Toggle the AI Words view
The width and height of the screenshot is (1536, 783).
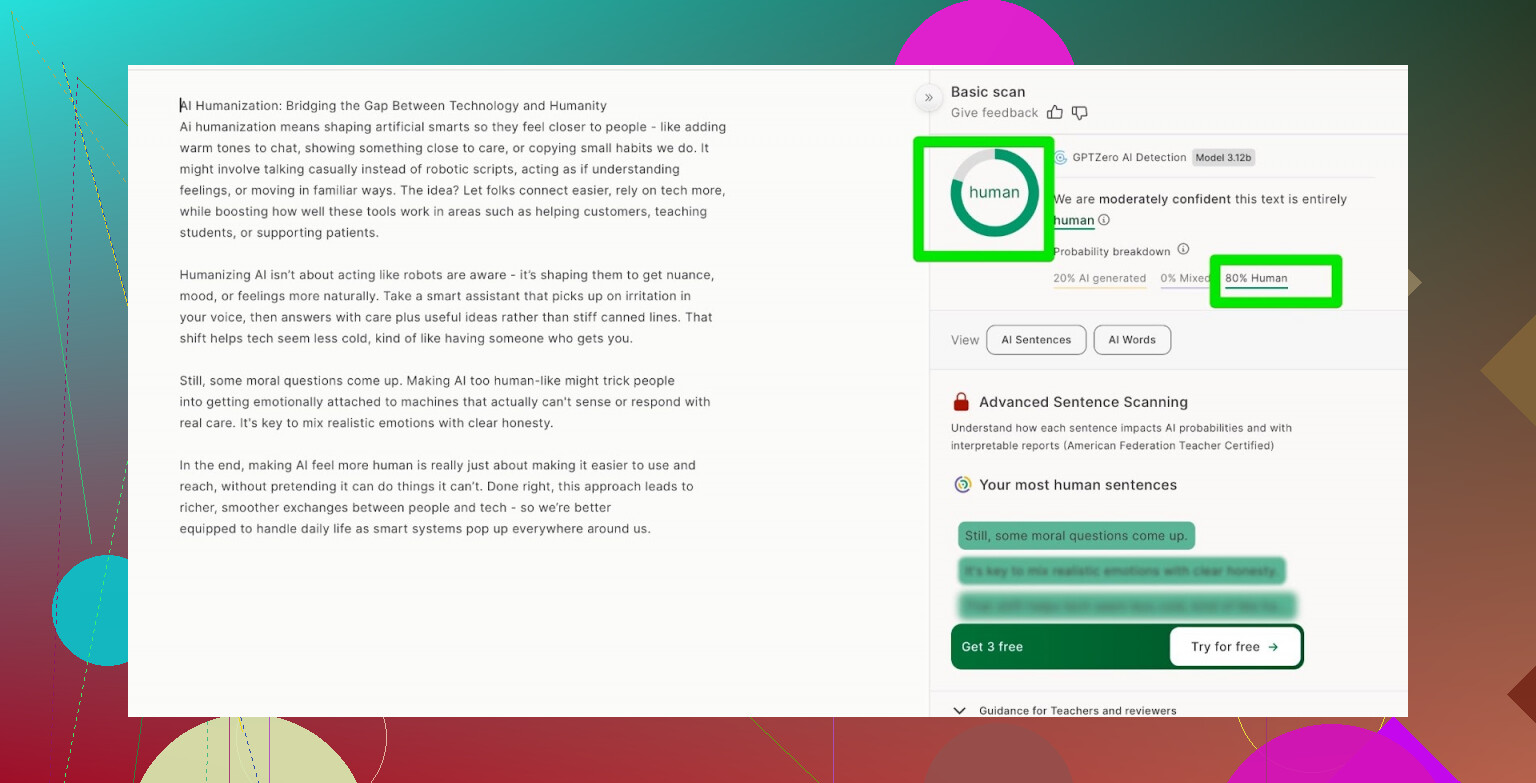(x=1132, y=340)
